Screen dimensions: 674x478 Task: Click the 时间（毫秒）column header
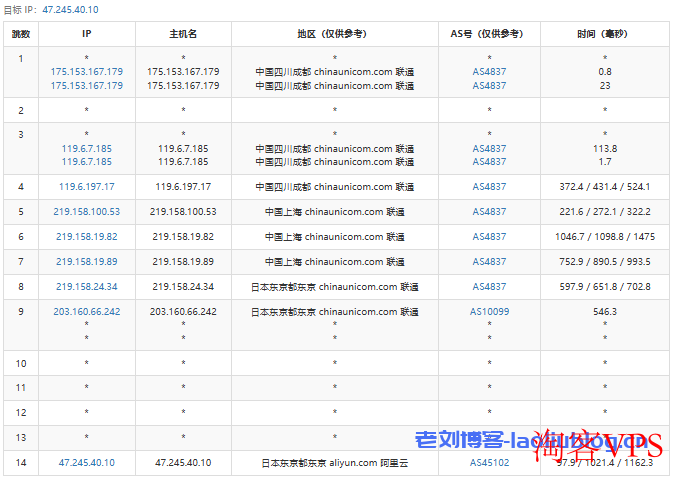[605, 34]
